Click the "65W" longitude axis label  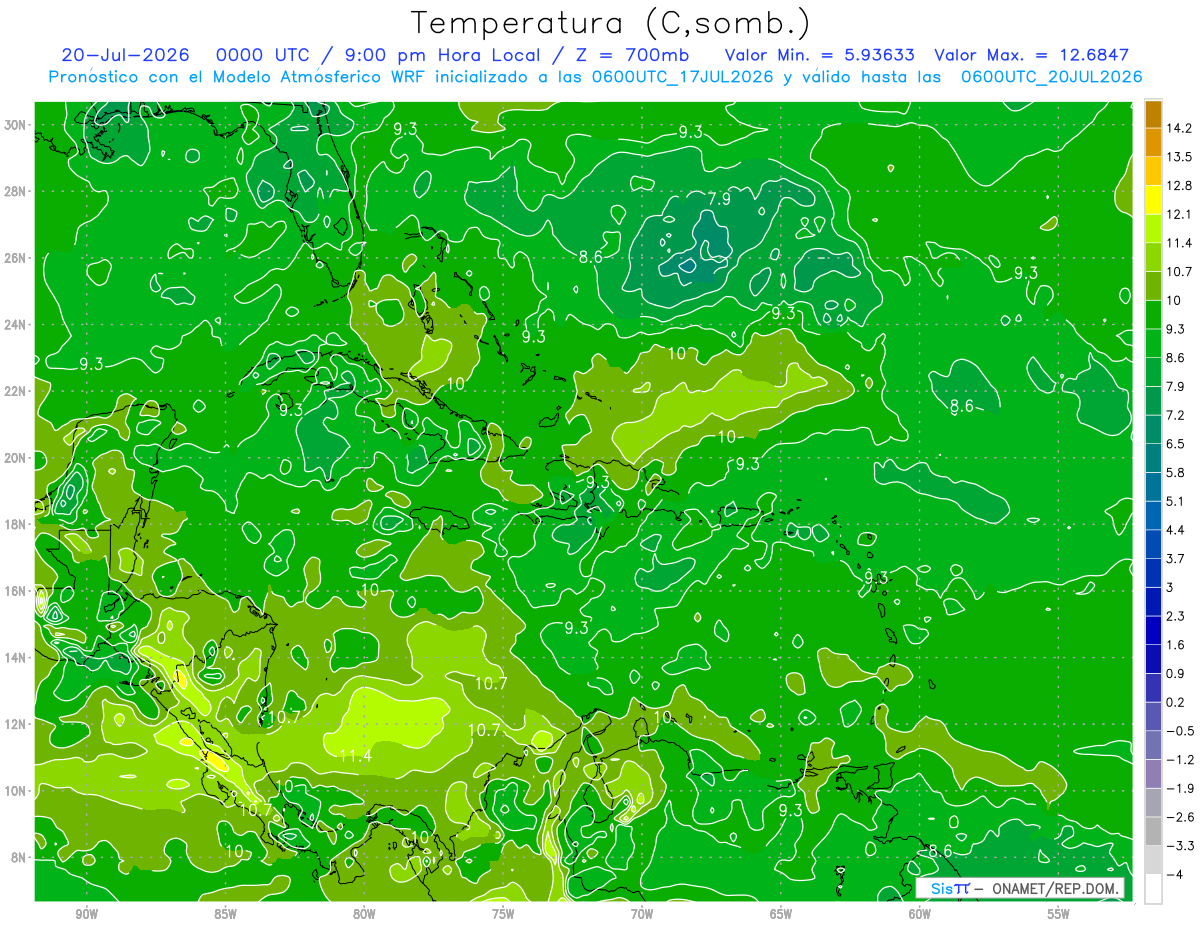coord(781,914)
